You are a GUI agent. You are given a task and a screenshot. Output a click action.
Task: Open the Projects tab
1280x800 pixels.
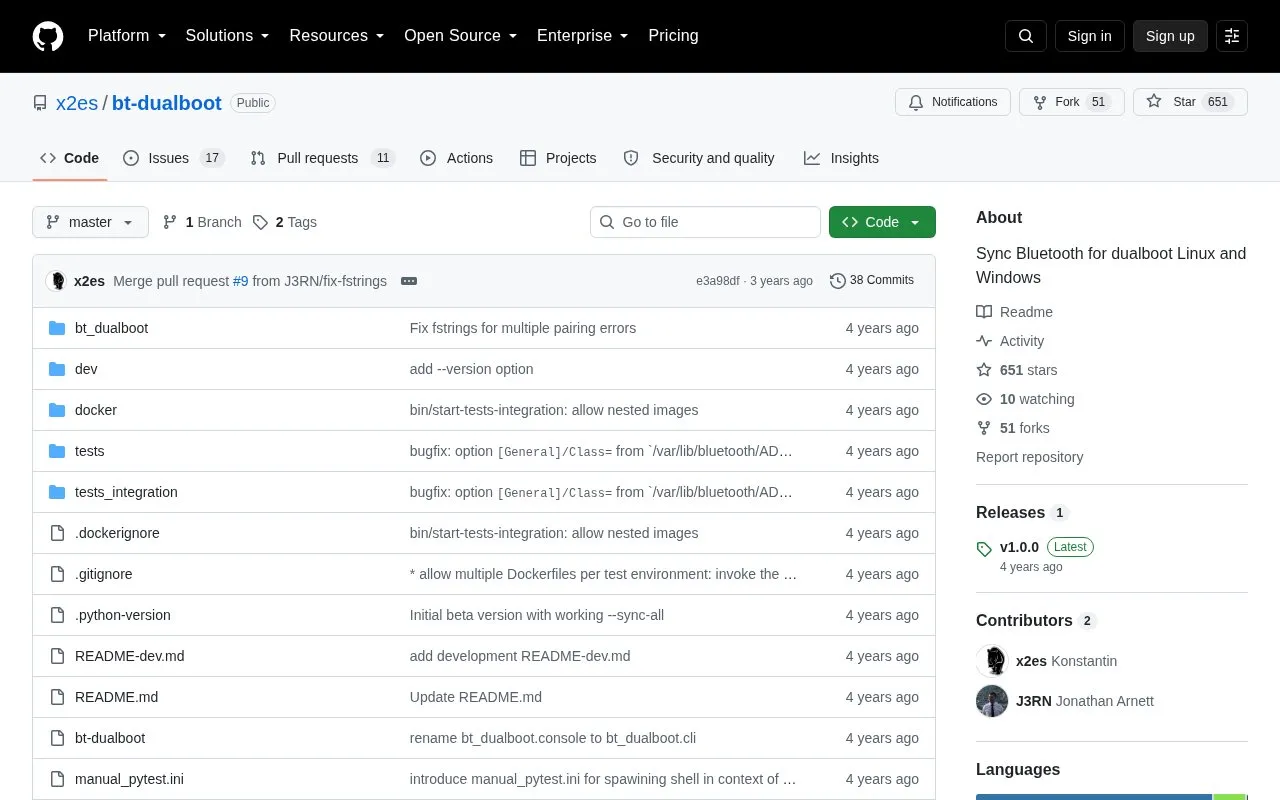click(x=558, y=158)
